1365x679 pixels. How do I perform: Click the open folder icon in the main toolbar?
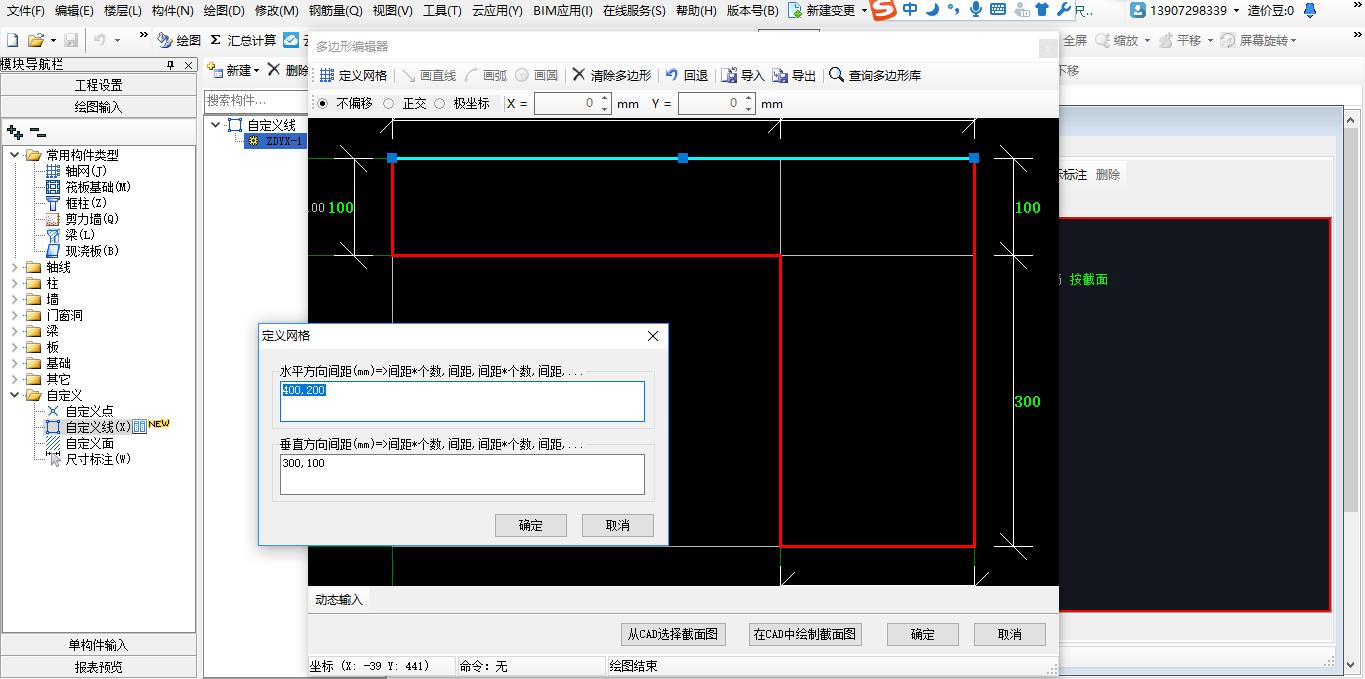36,40
